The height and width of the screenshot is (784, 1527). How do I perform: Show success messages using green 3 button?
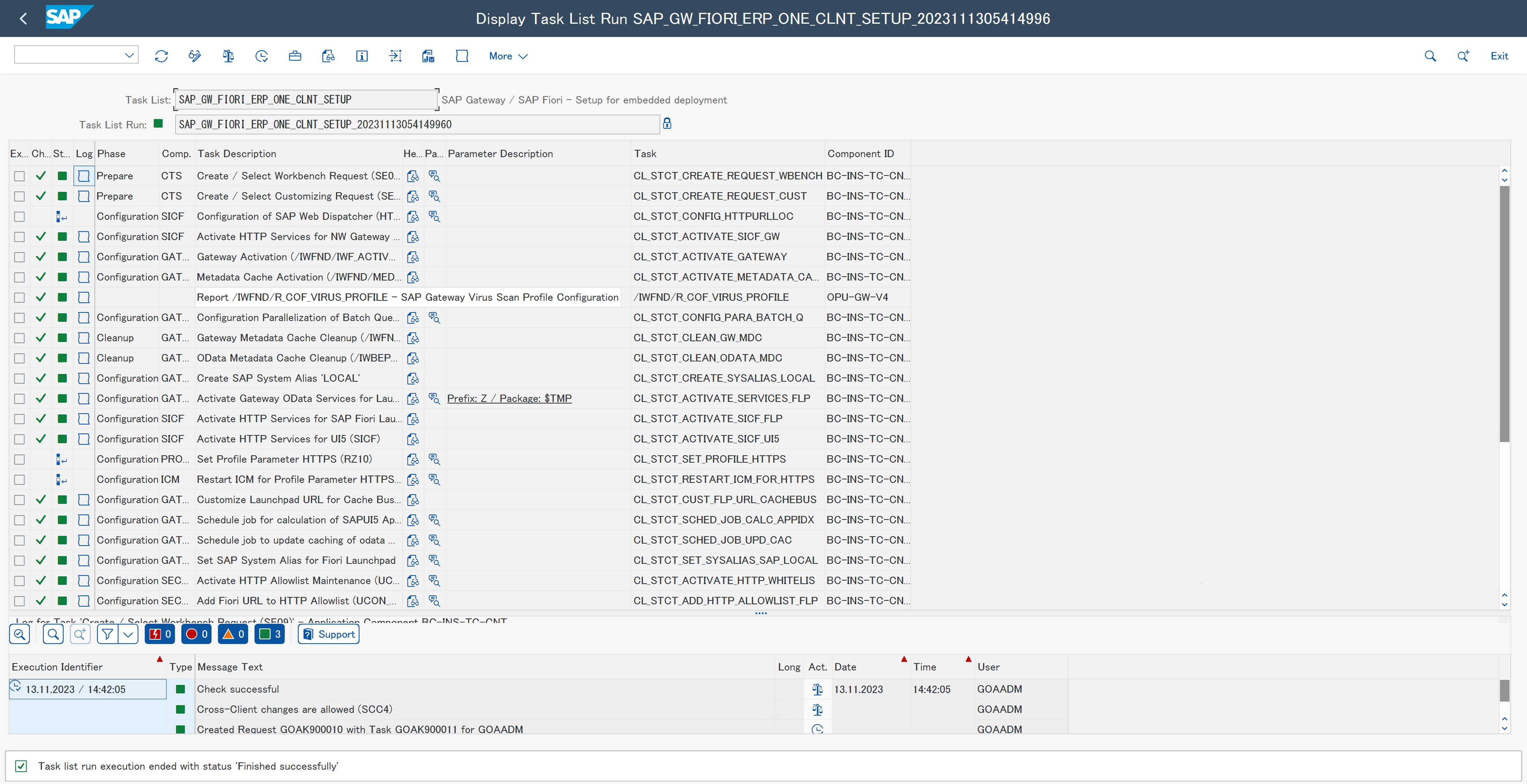[270, 634]
